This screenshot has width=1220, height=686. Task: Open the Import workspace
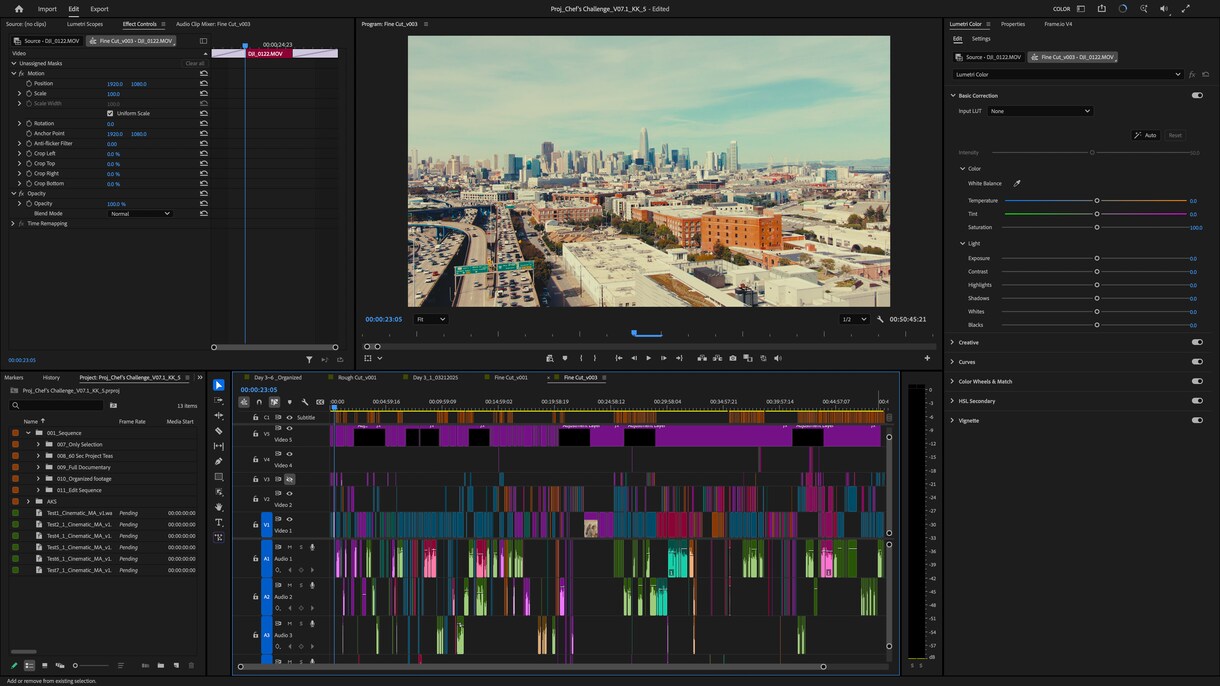pyautogui.click(x=47, y=9)
